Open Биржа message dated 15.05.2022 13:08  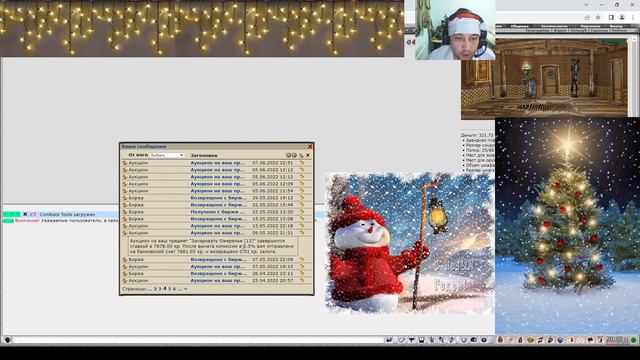[217, 219]
